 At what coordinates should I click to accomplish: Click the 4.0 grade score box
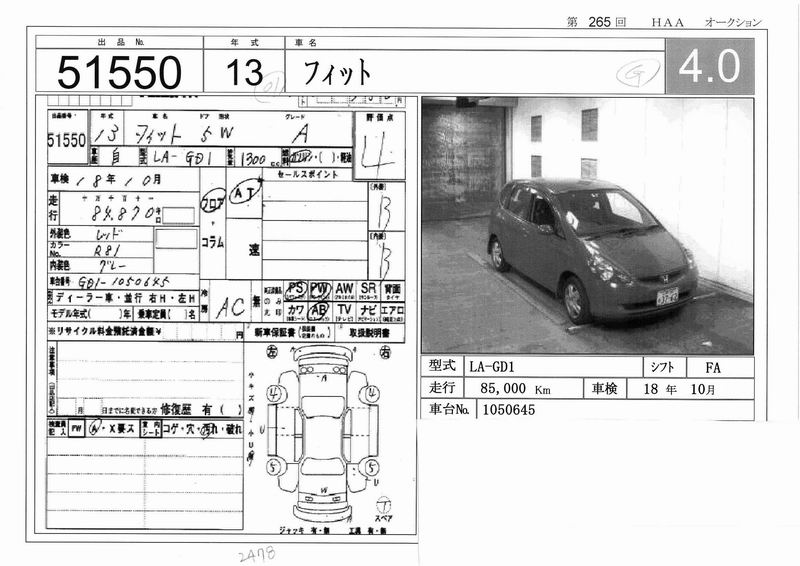(709, 66)
